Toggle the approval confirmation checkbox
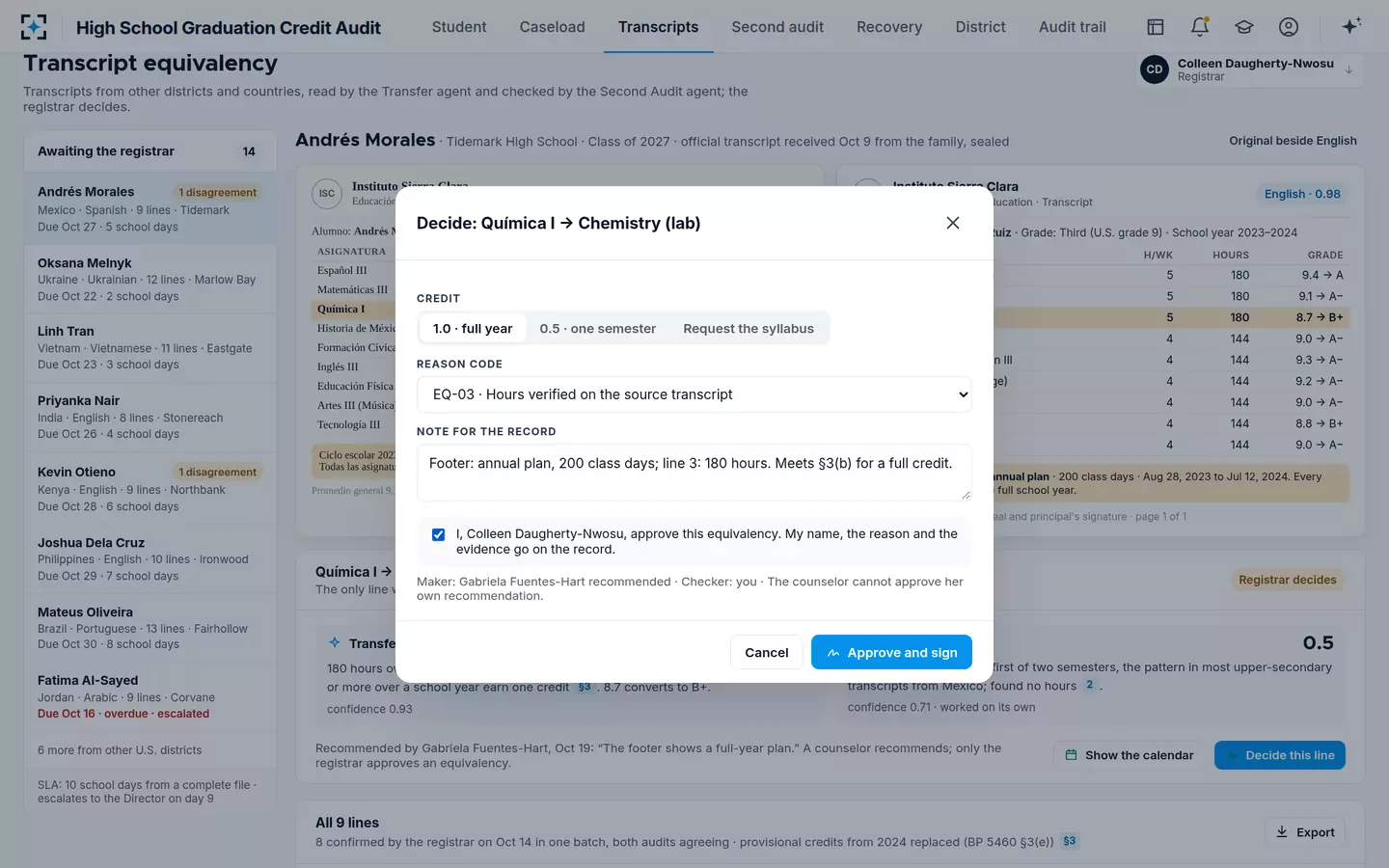This screenshot has width=1389, height=868. point(439,534)
